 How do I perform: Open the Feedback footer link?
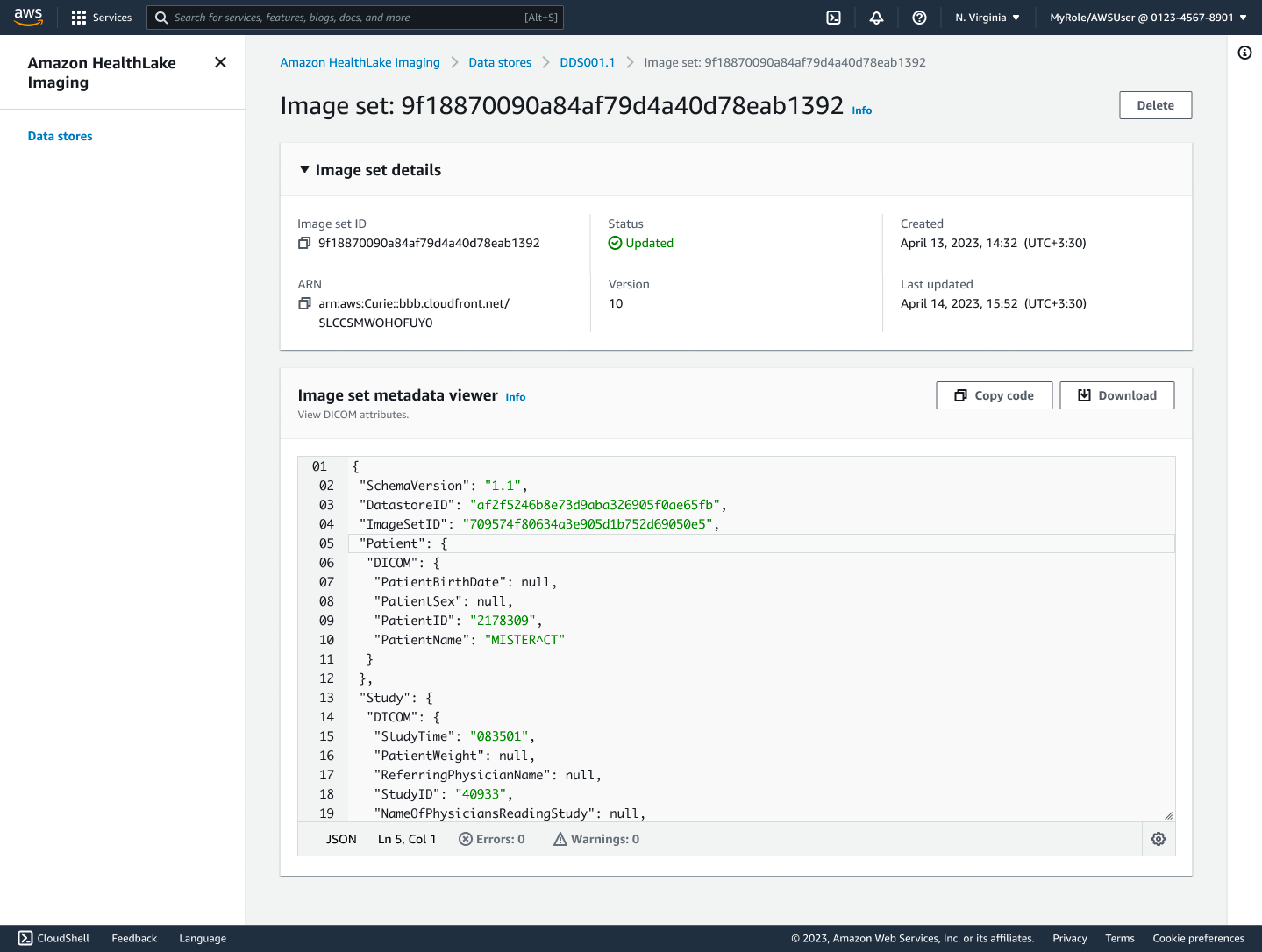134,938
